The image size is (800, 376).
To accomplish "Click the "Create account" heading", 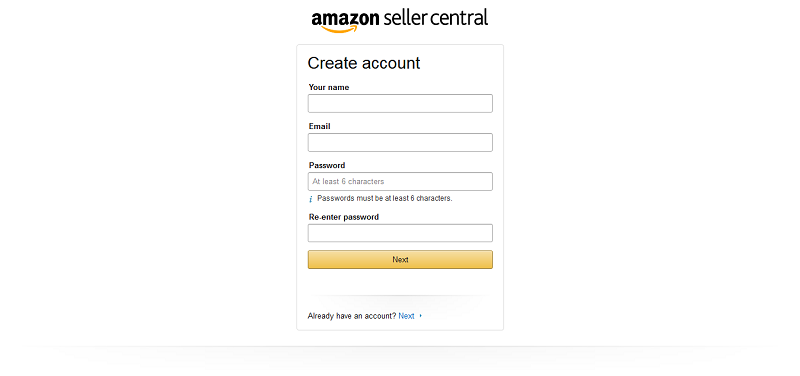I will (364, 63).
